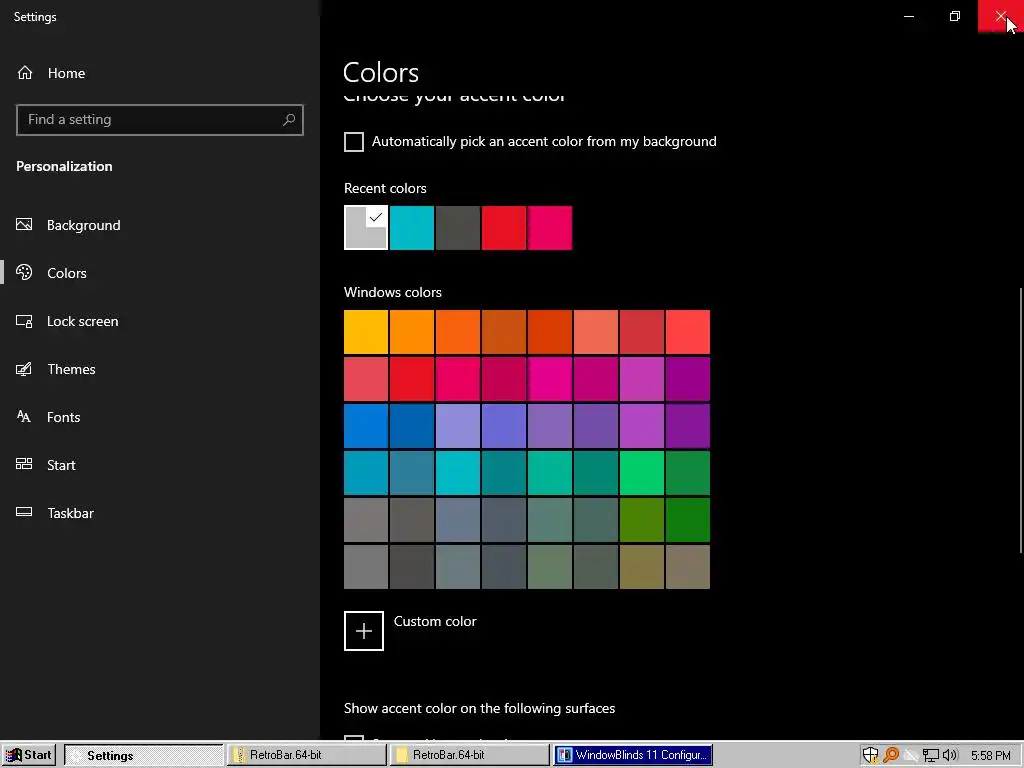This screenshot has height=768, width=1024.
Task: Click the Start tiles icon in sidebar
Action: (x=24, y=464)
